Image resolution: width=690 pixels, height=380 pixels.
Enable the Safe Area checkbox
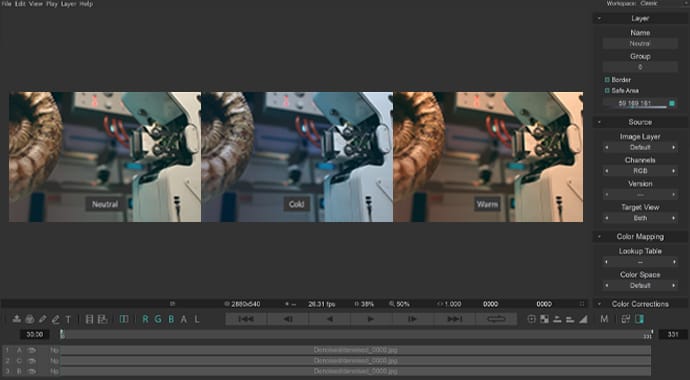(607, 91)
